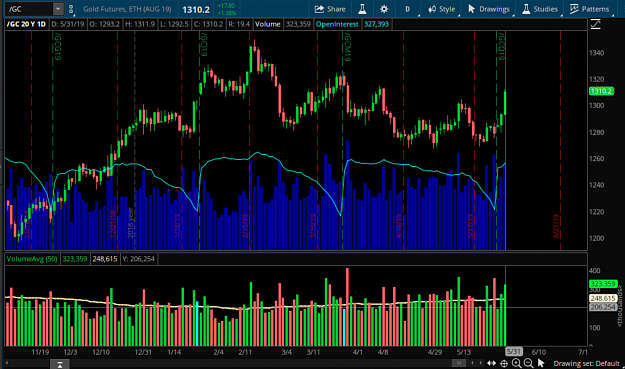Click the +17.80 change value
The image size is (625, 369).
[x=226, y=6]
